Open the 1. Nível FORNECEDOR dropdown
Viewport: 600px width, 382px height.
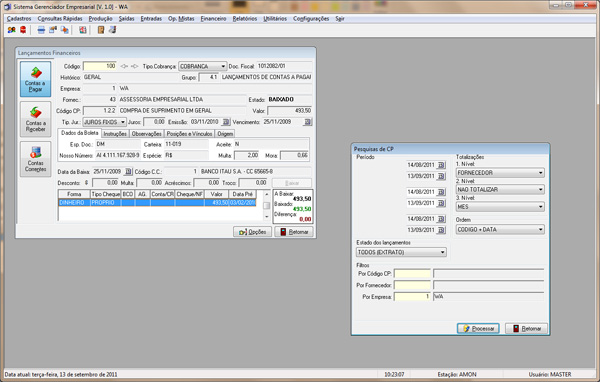click(x=500, y=173)
